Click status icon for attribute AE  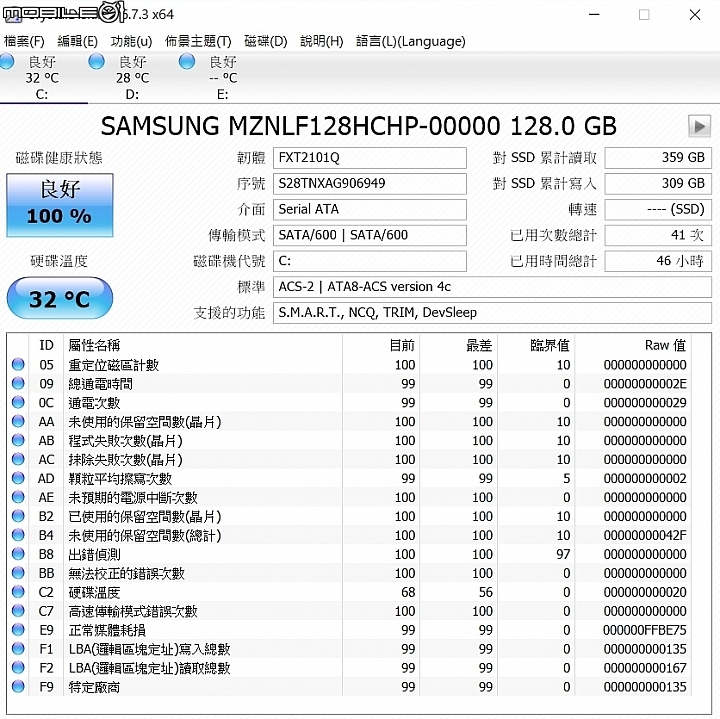pos(18,497)
